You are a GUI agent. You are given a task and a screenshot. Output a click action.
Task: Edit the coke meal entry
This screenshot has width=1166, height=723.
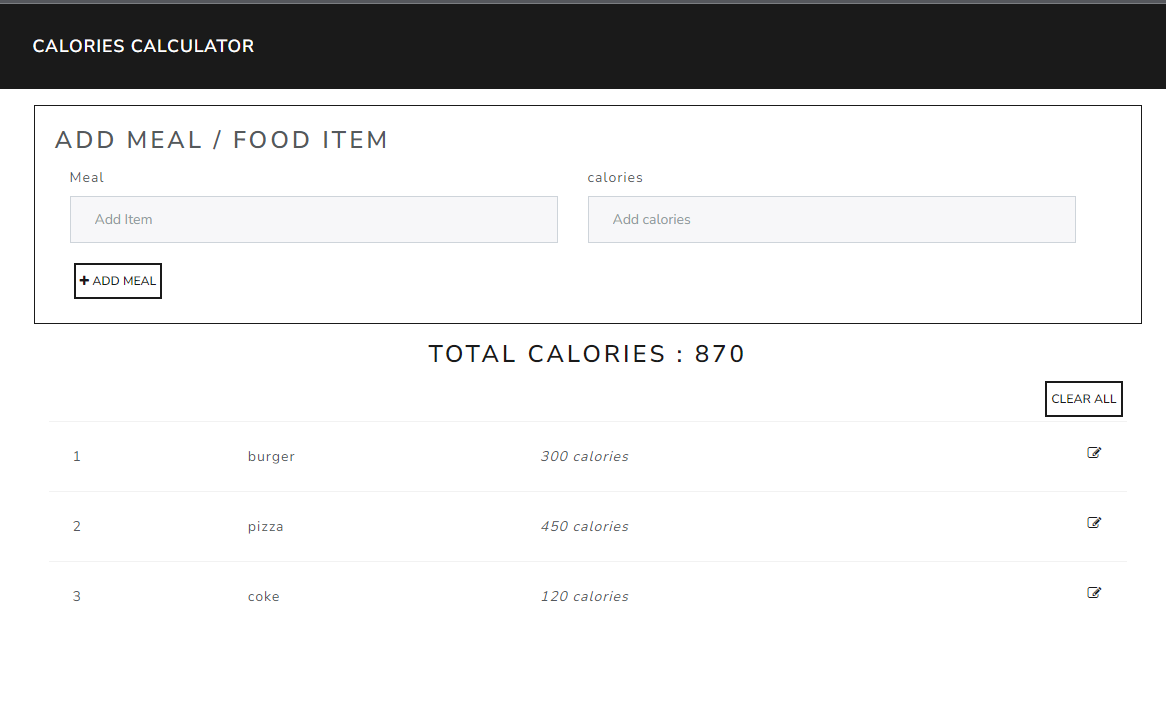coord(1094,592)
